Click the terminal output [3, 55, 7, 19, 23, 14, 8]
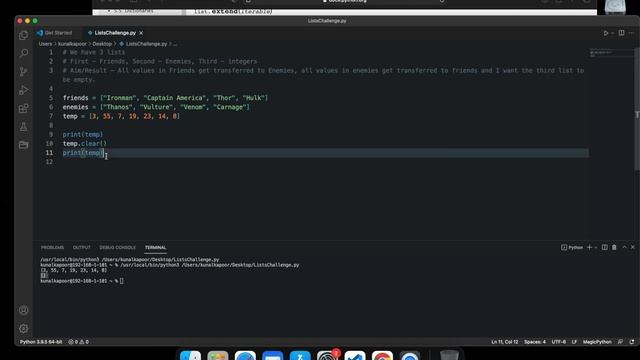 73,270
